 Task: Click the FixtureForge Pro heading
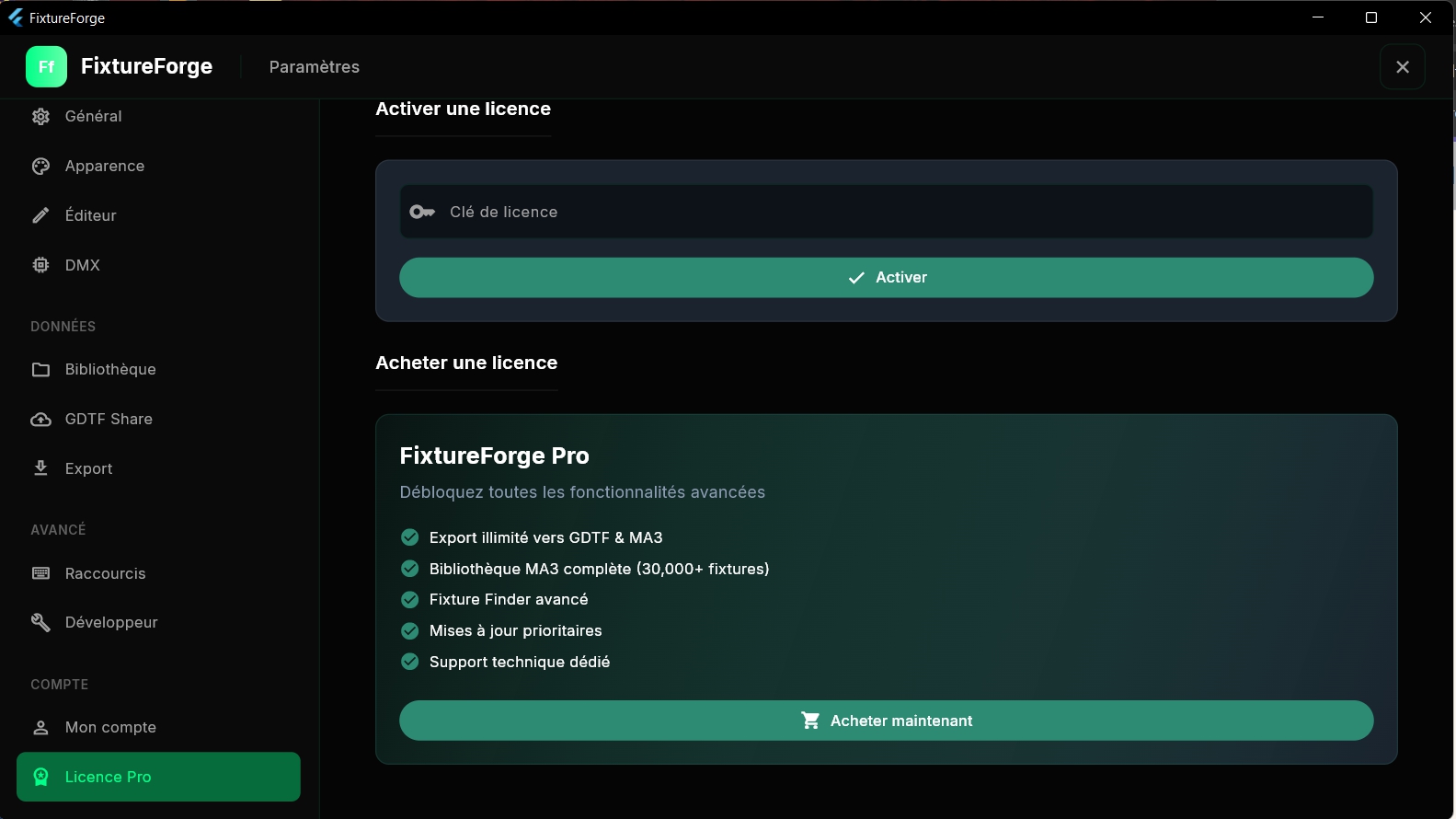tap(495, 456)
